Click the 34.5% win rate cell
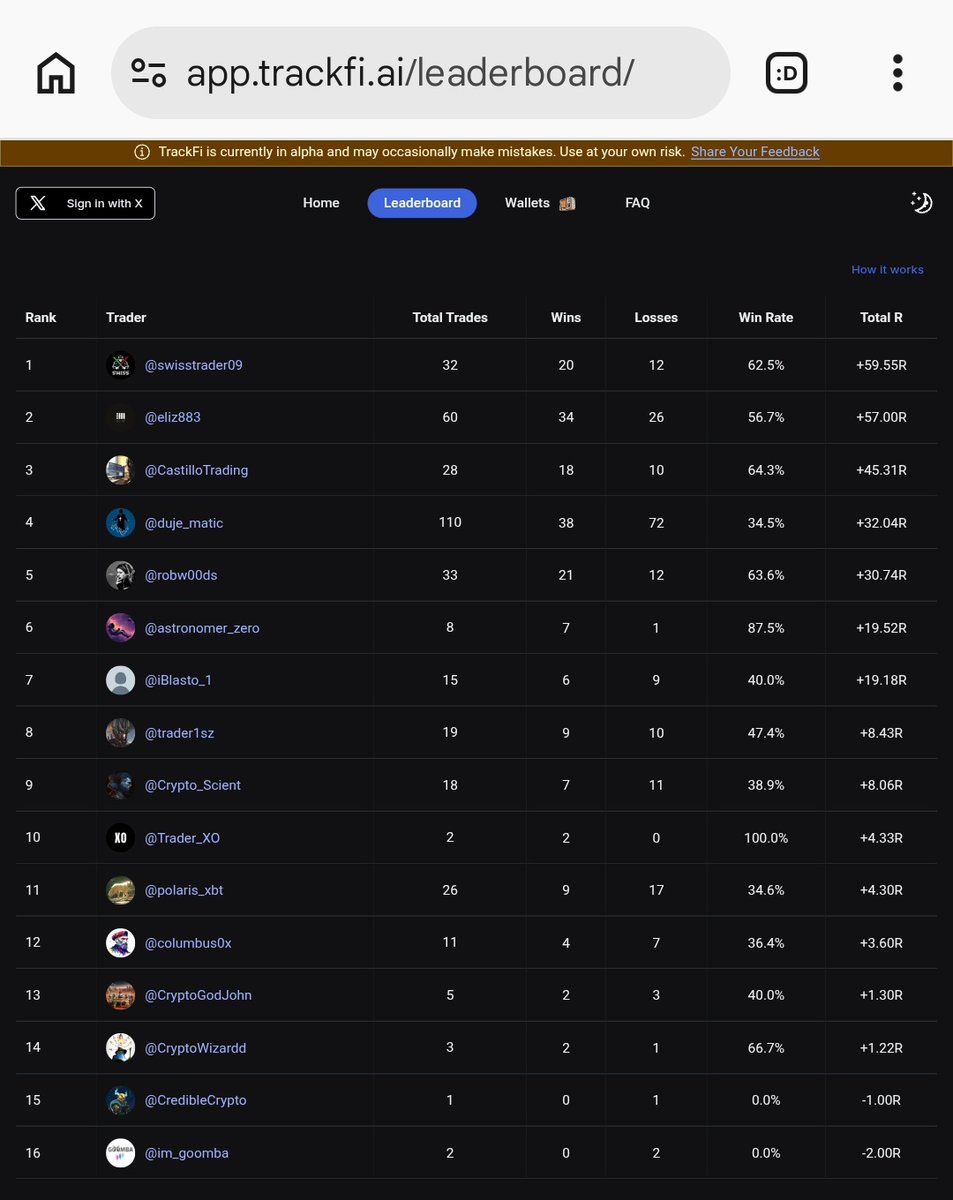The height and width of the screenshot is (1200, 953). (x=766, y=523)
